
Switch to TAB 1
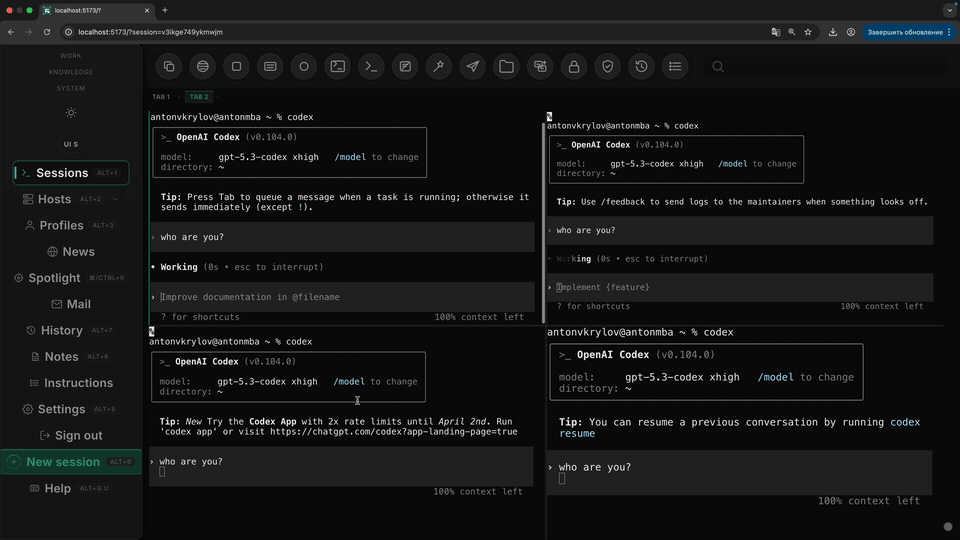pyautogui.click(x=161, y=97)
